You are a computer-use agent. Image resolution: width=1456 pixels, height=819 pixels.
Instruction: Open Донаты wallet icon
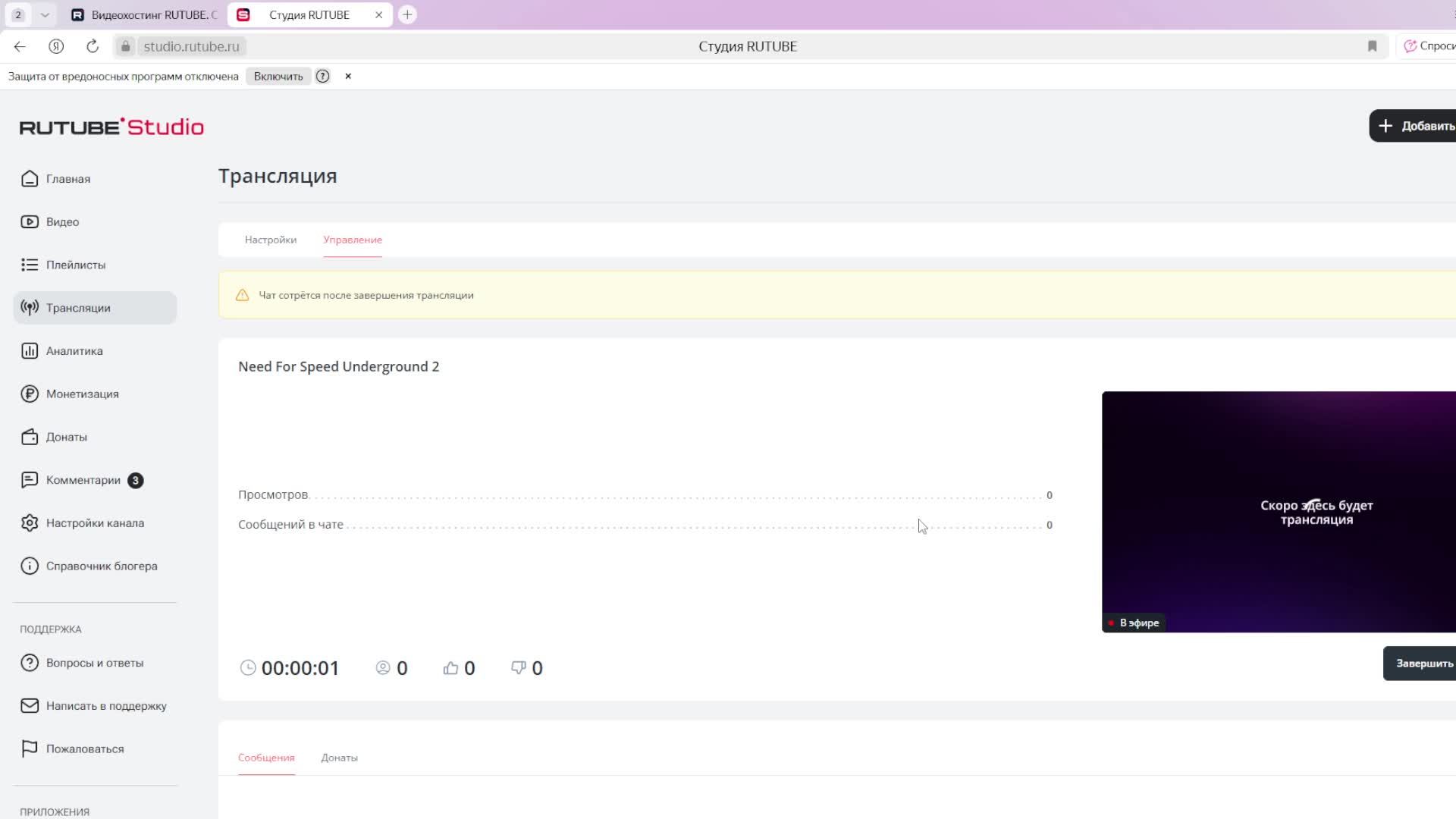coord(30,437)
